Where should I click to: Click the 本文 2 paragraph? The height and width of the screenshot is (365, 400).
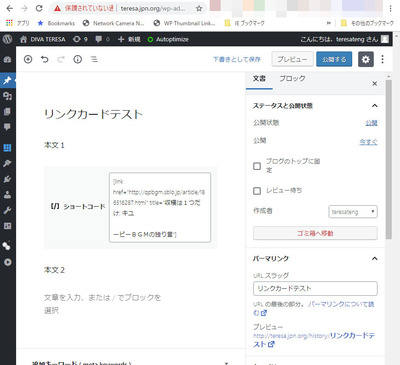pyautogui.click(x=54, y=270)
